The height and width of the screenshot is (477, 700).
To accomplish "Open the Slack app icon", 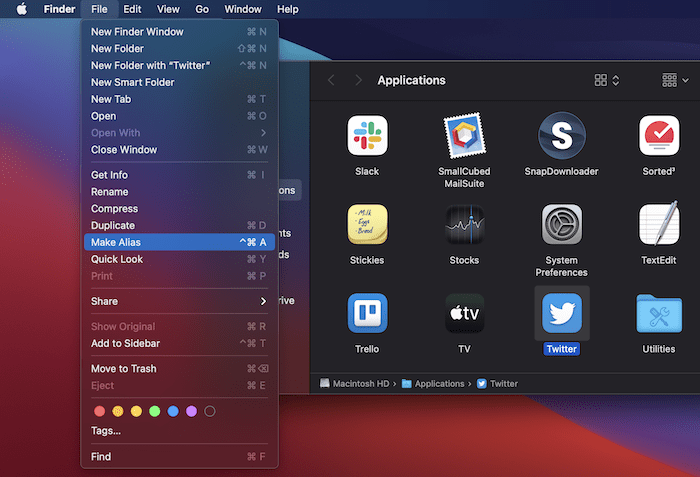I will 367,136.
